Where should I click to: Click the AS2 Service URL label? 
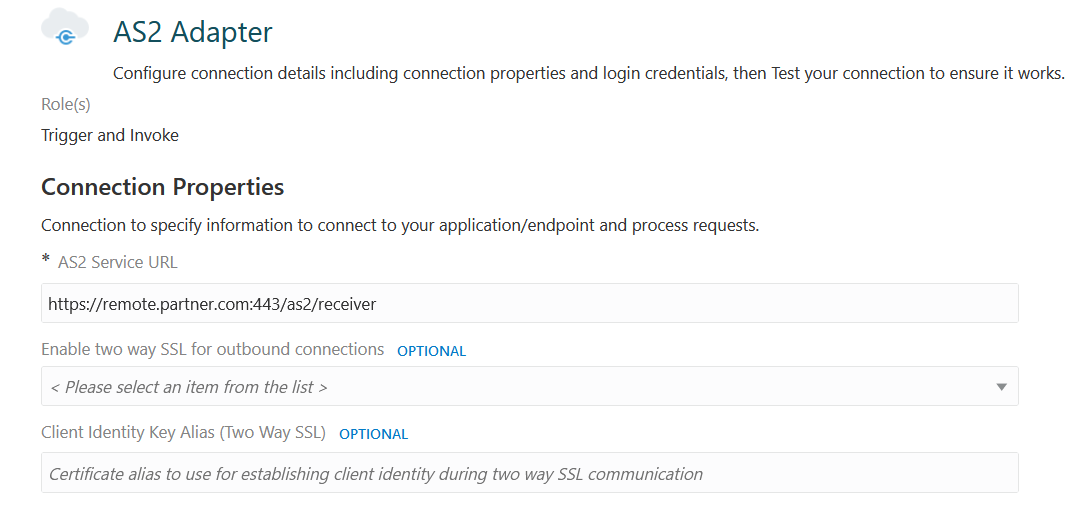point(118,263)
